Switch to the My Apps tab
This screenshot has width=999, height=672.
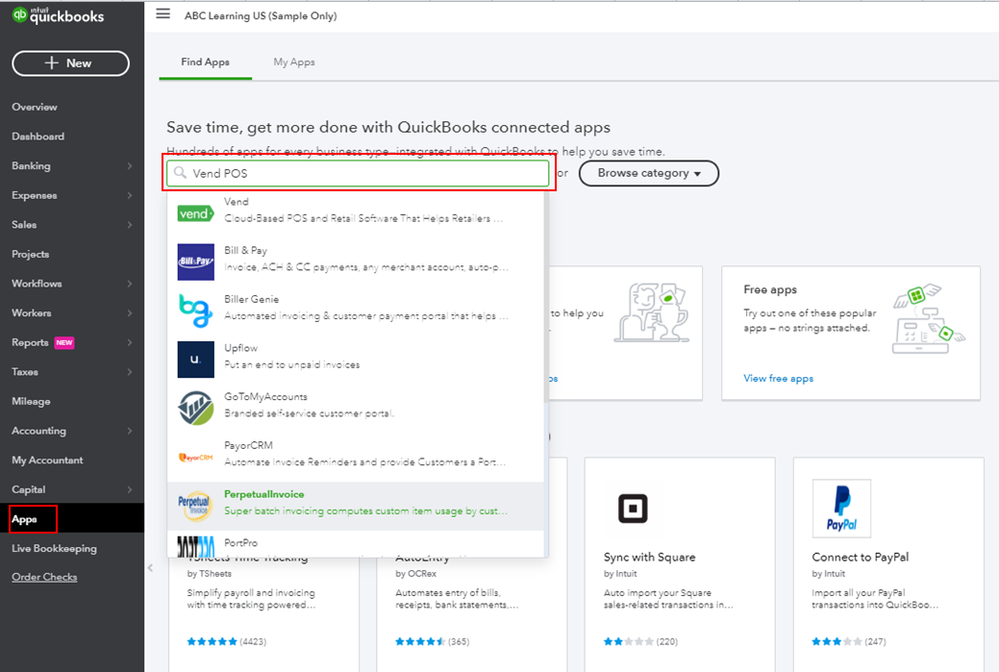(294, 62)
